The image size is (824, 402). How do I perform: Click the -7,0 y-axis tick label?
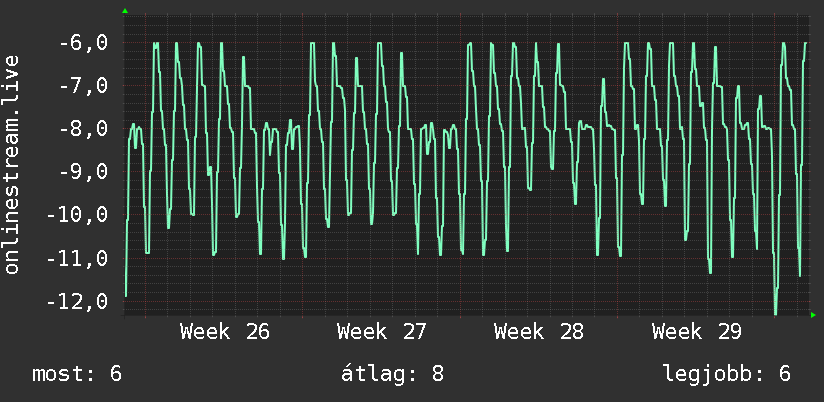84,86
